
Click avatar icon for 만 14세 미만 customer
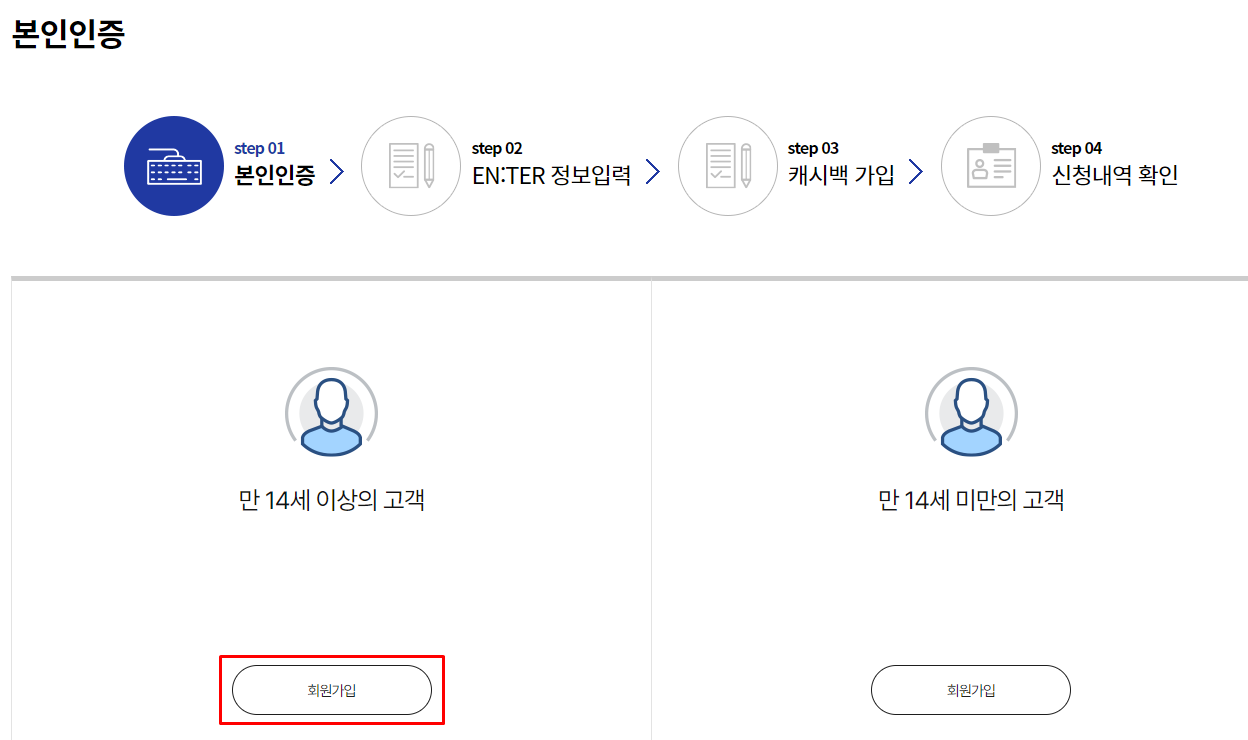pos(971,413)
